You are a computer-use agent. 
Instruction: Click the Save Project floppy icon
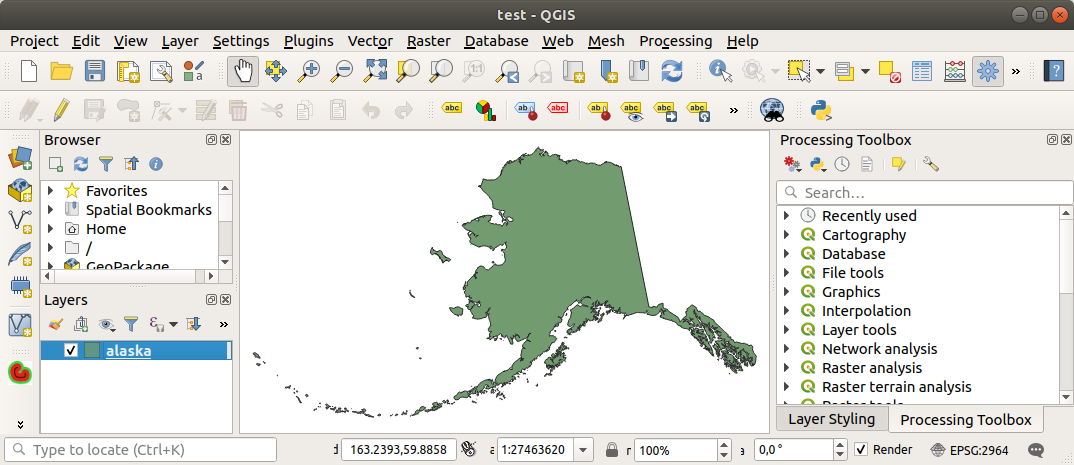[x=95, y=71]
